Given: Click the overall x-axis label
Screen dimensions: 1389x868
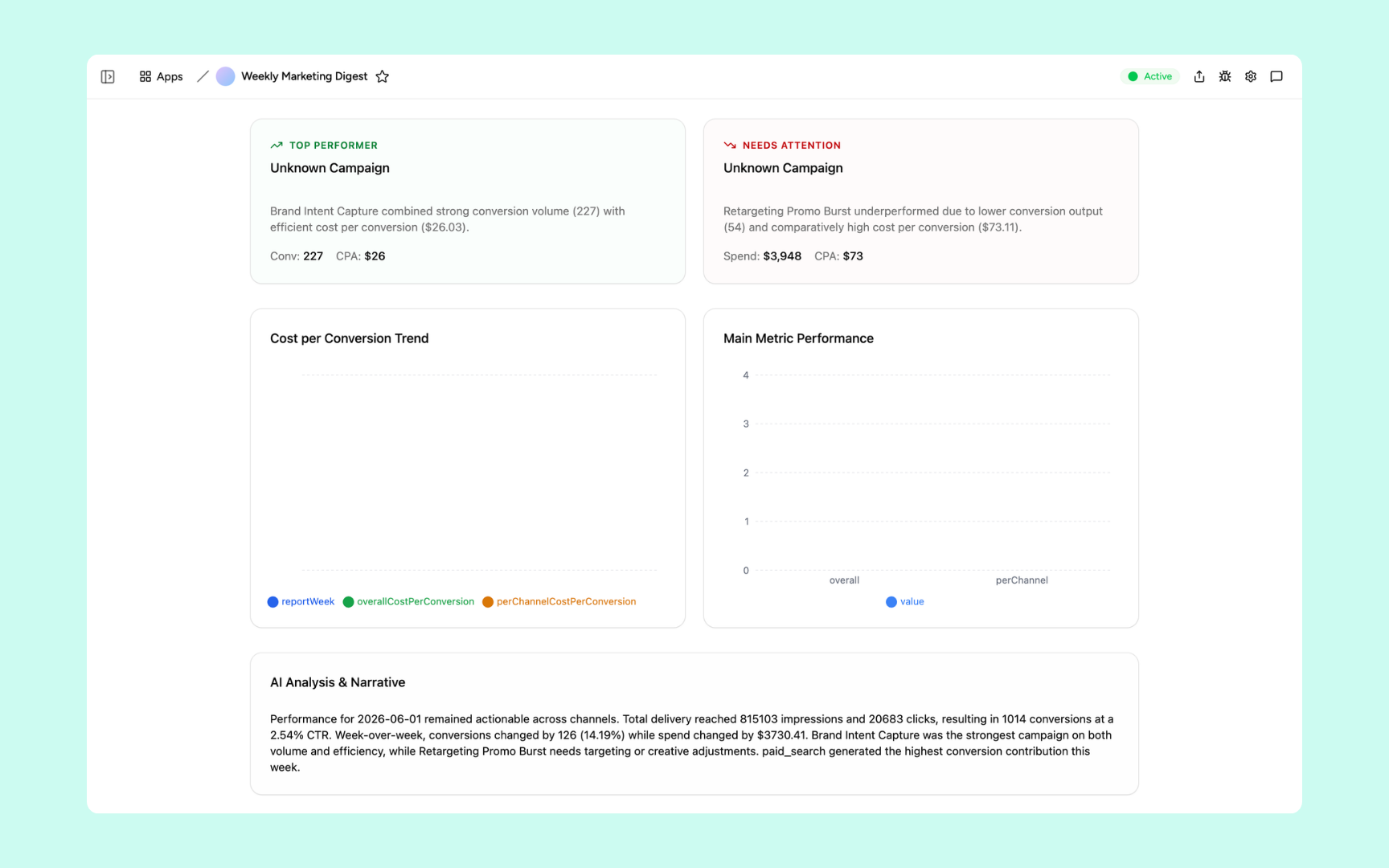Looking at the screenshot, I should pos(844,580).
